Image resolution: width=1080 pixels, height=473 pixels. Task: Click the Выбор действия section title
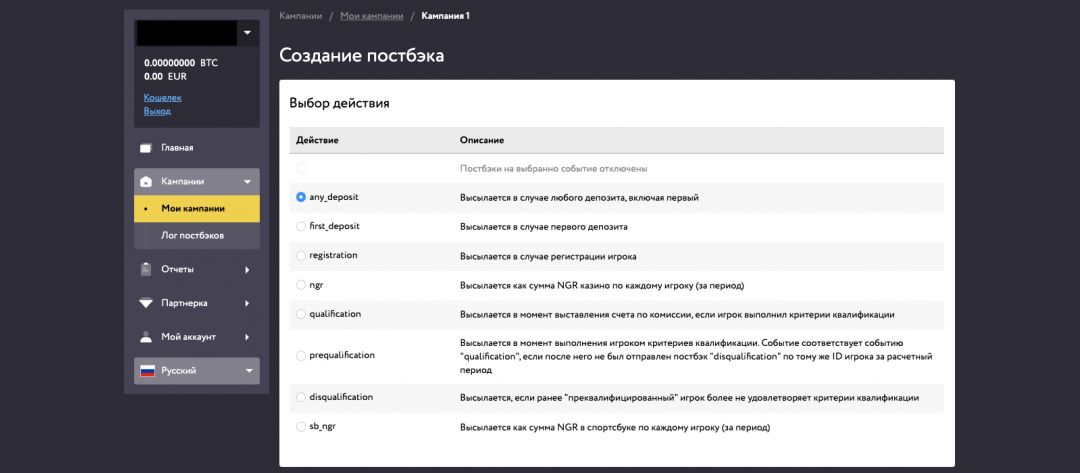click(x=340, y=104)
